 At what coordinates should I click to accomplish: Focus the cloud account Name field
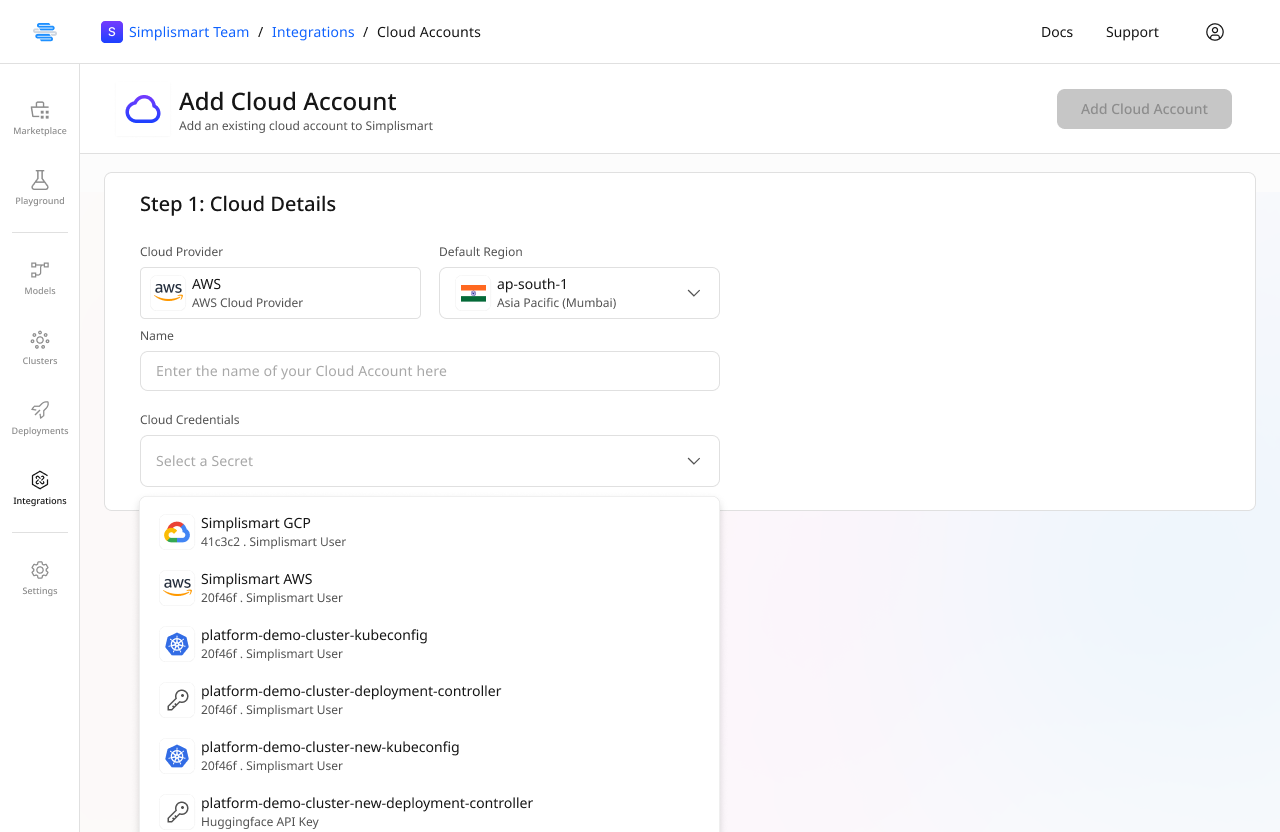tap(430, 371)
